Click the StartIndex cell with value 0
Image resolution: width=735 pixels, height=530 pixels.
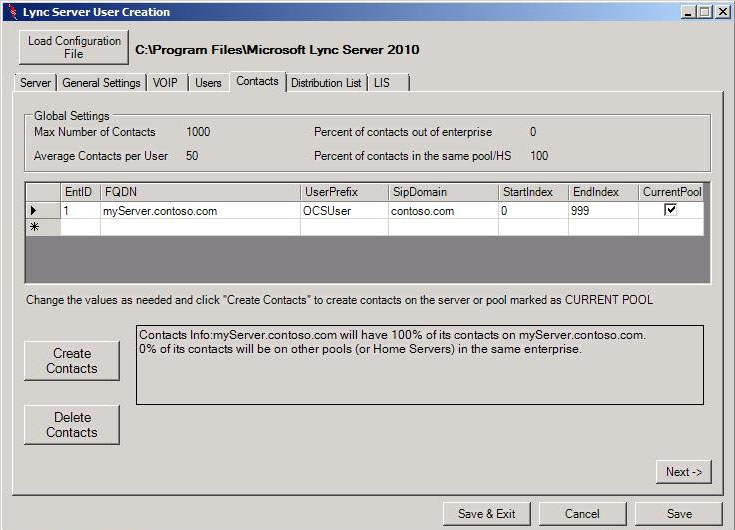533,211
